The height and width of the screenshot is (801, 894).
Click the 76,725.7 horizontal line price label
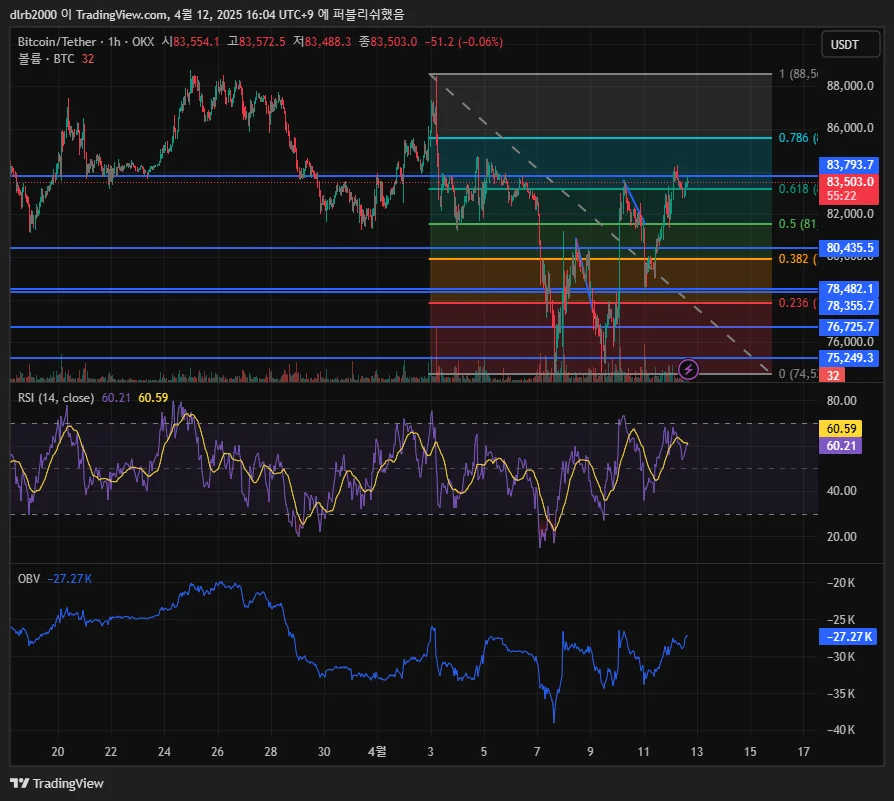pyautogui.click(x=850, y=327)
